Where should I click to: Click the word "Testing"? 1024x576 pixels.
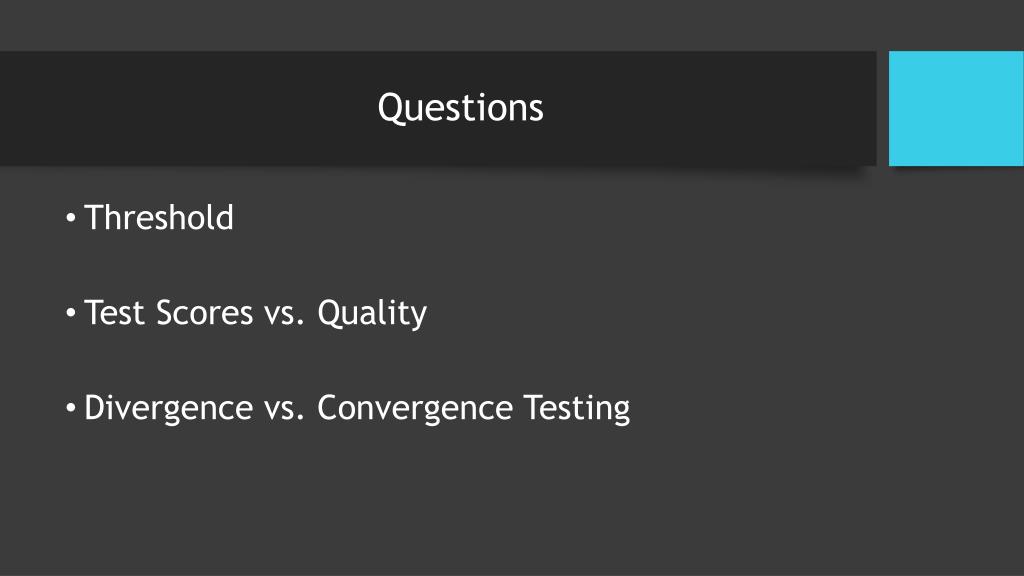577,409
